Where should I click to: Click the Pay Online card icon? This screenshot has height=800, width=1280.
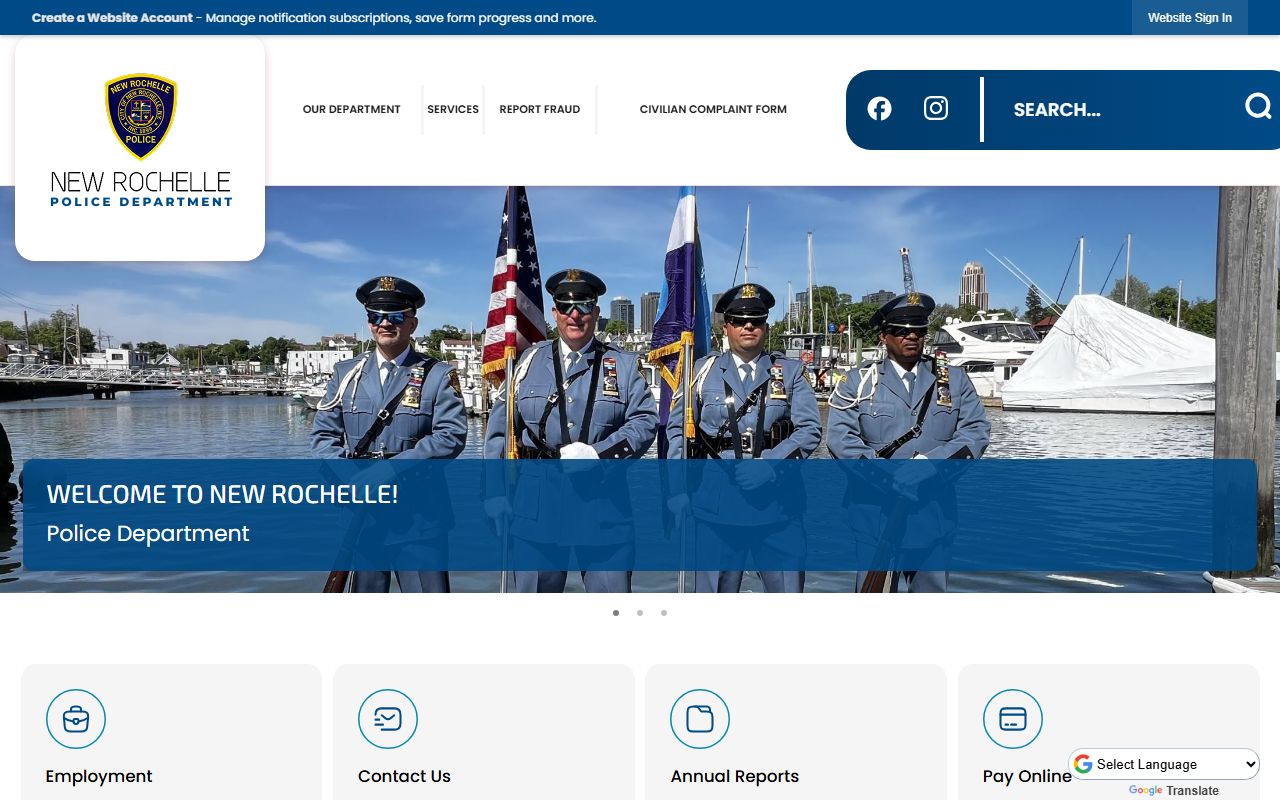[x=1013, y=719]
